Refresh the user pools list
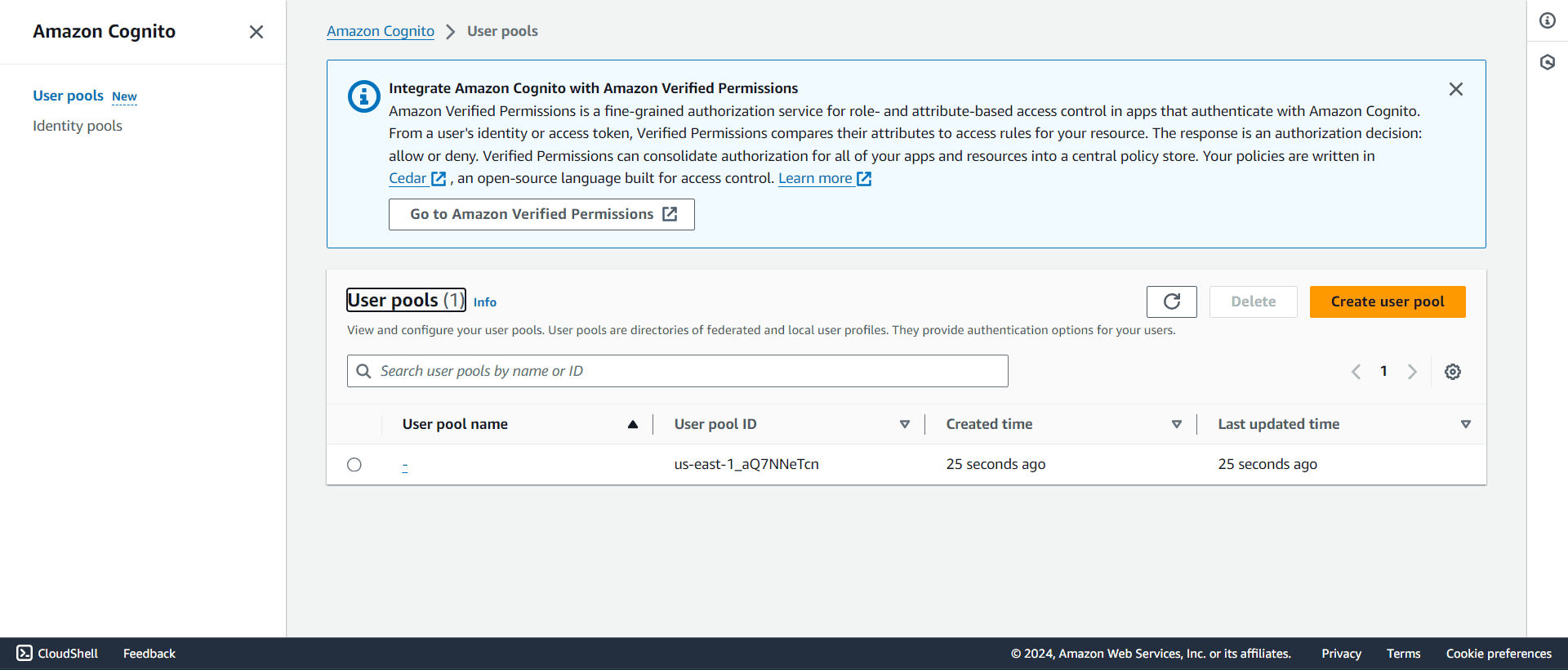This screenshot has height=670, width=1568. (1172, 301)
